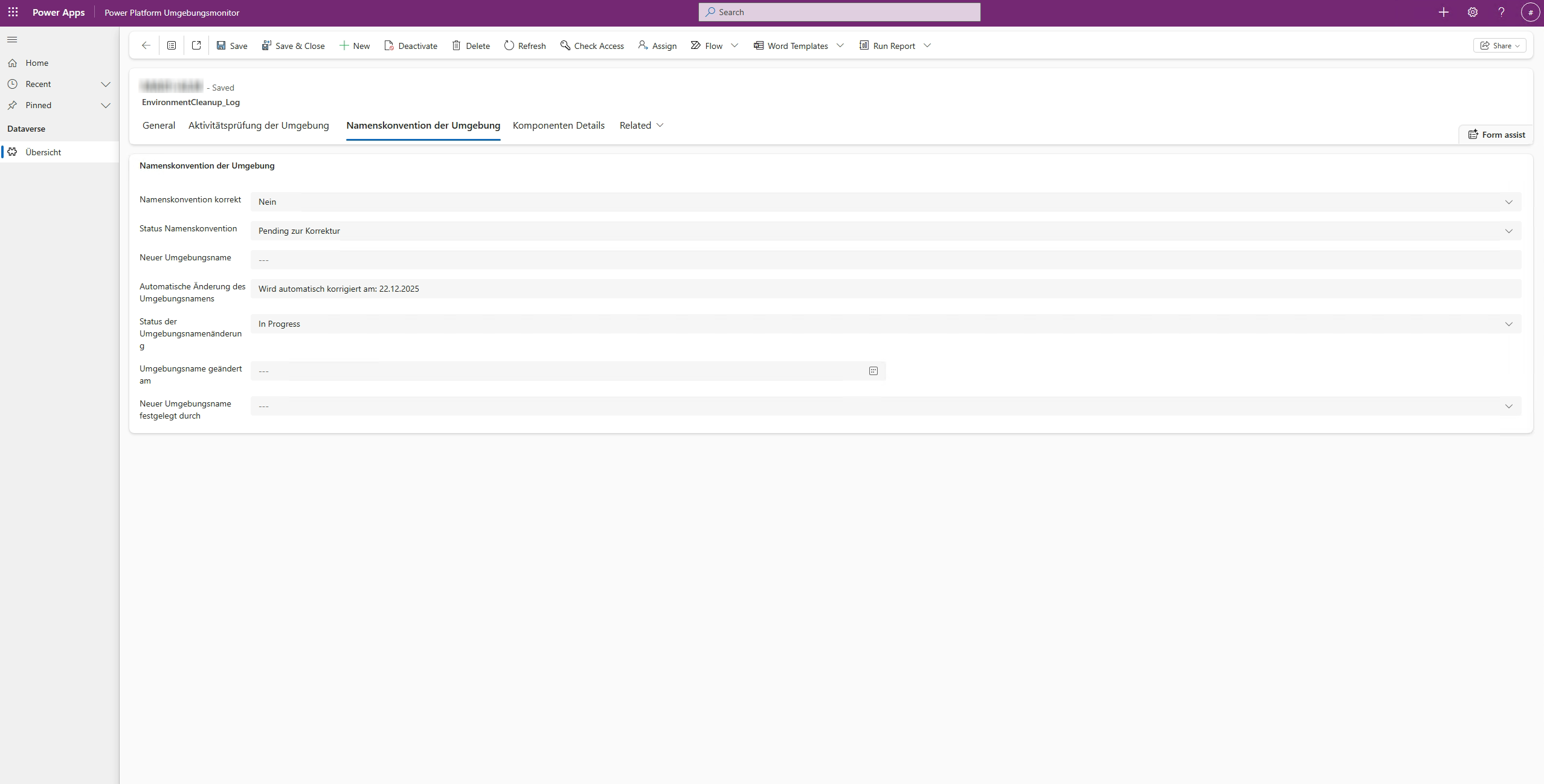Open record set view icon
Image resolution: width=1544 pixels, height=784 pixels.
click(x=172, y=45)
